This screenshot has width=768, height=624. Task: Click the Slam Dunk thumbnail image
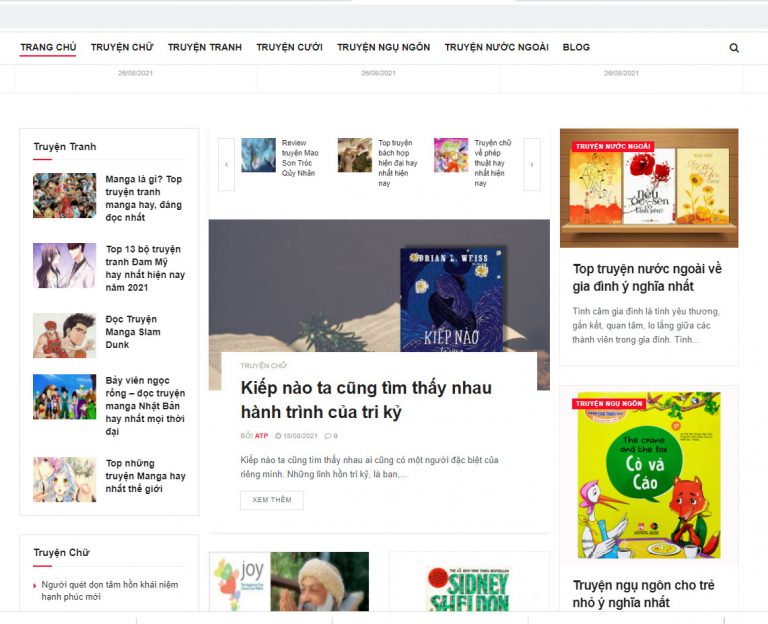[x=65, y=336]
